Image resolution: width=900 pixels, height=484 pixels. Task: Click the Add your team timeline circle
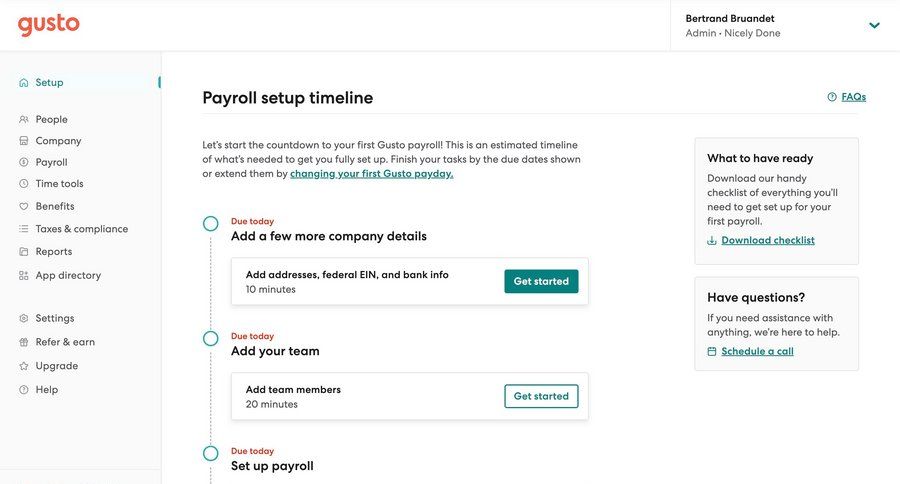pyautogui.click(x=210, y=339)
